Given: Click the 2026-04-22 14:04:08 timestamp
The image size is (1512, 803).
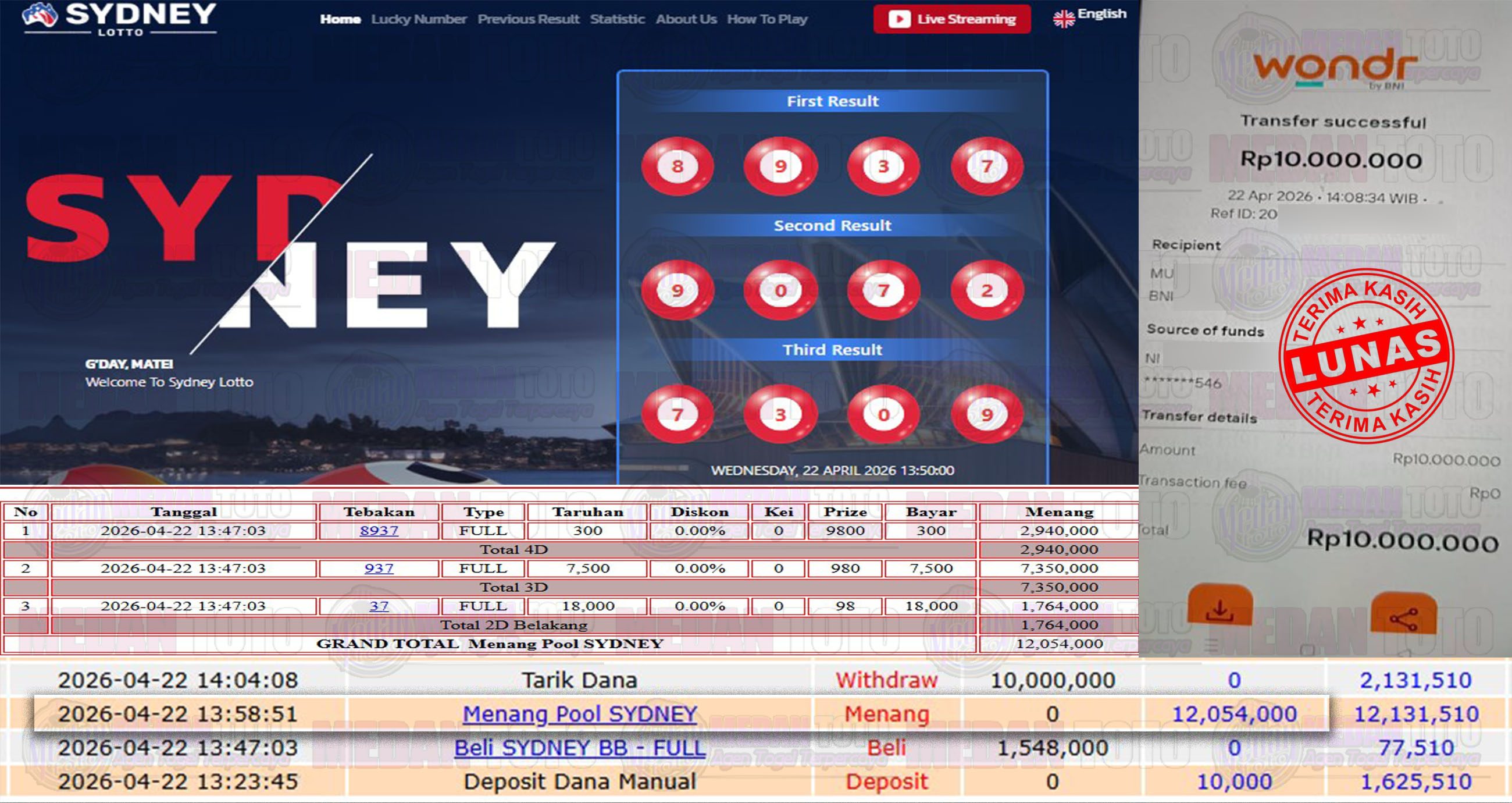Looking at the screenshot, I should pos(178,680).
